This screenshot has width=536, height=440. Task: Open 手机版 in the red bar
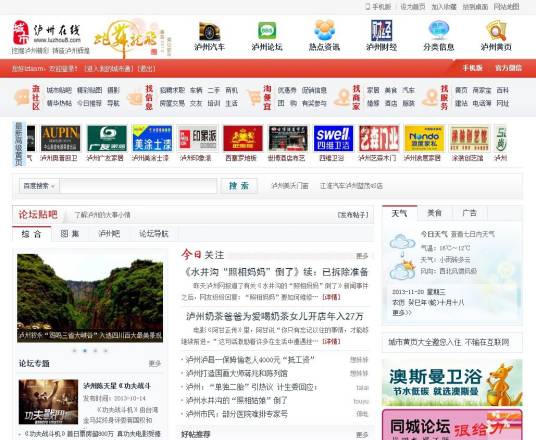pyautogui.click(x=472, y=68)
